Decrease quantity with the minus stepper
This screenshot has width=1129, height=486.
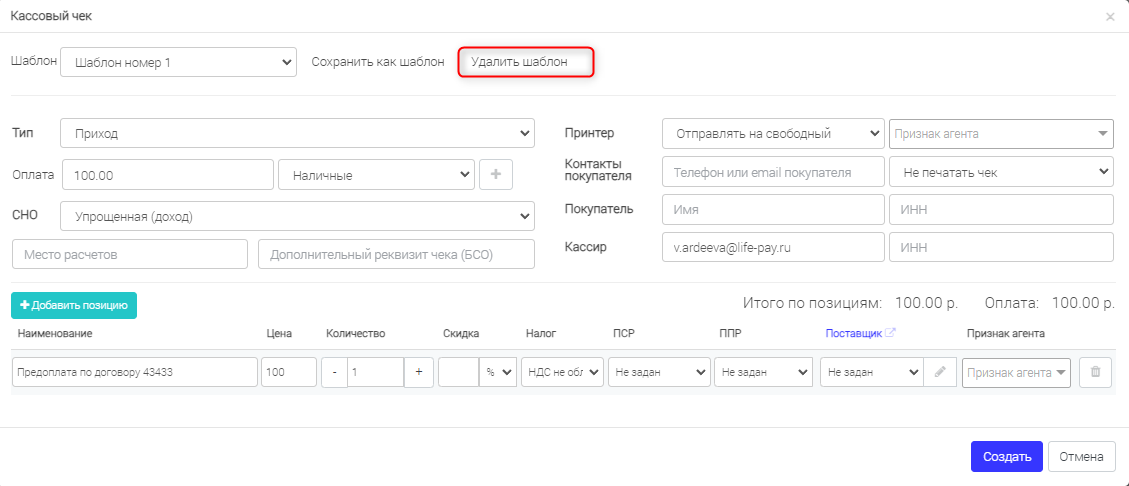click(334, 372)
